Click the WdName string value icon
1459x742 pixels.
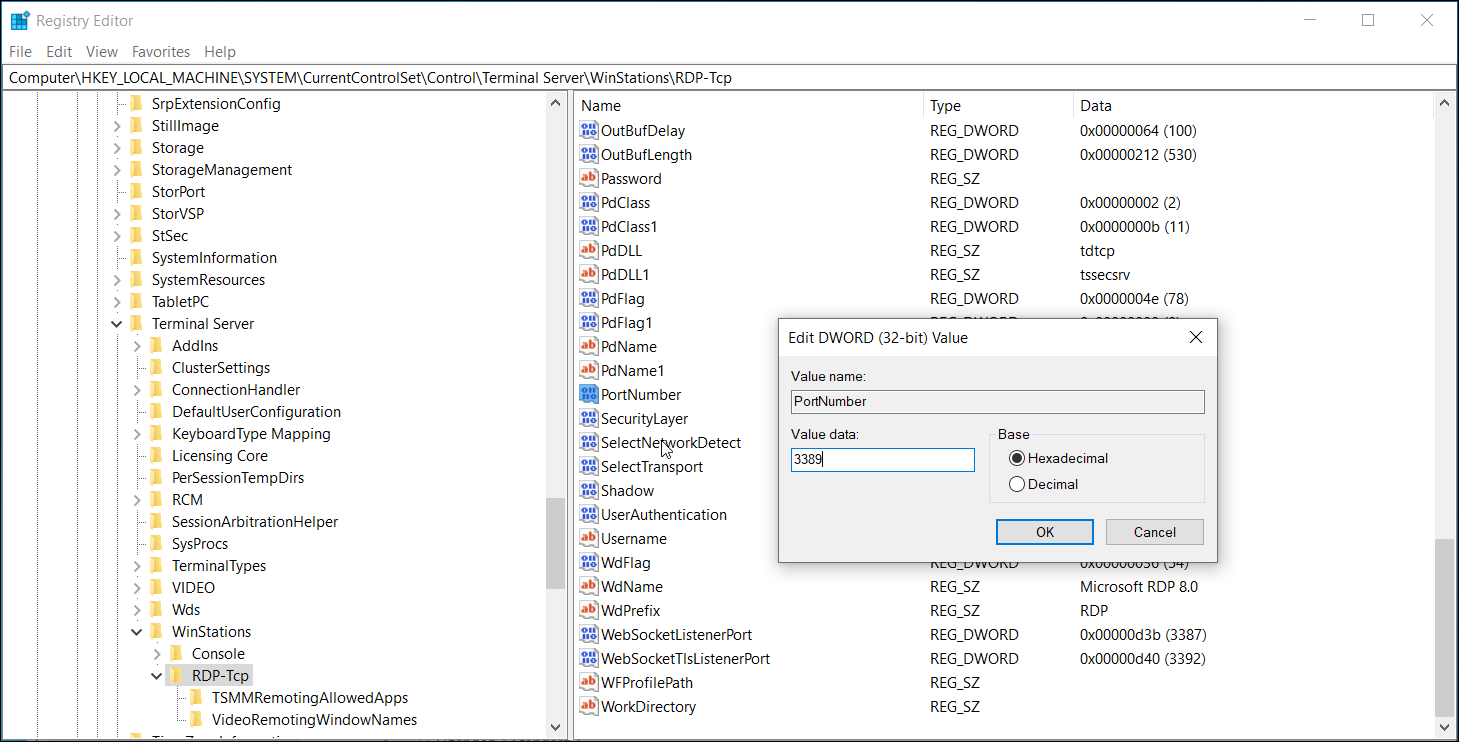[589, 587]
